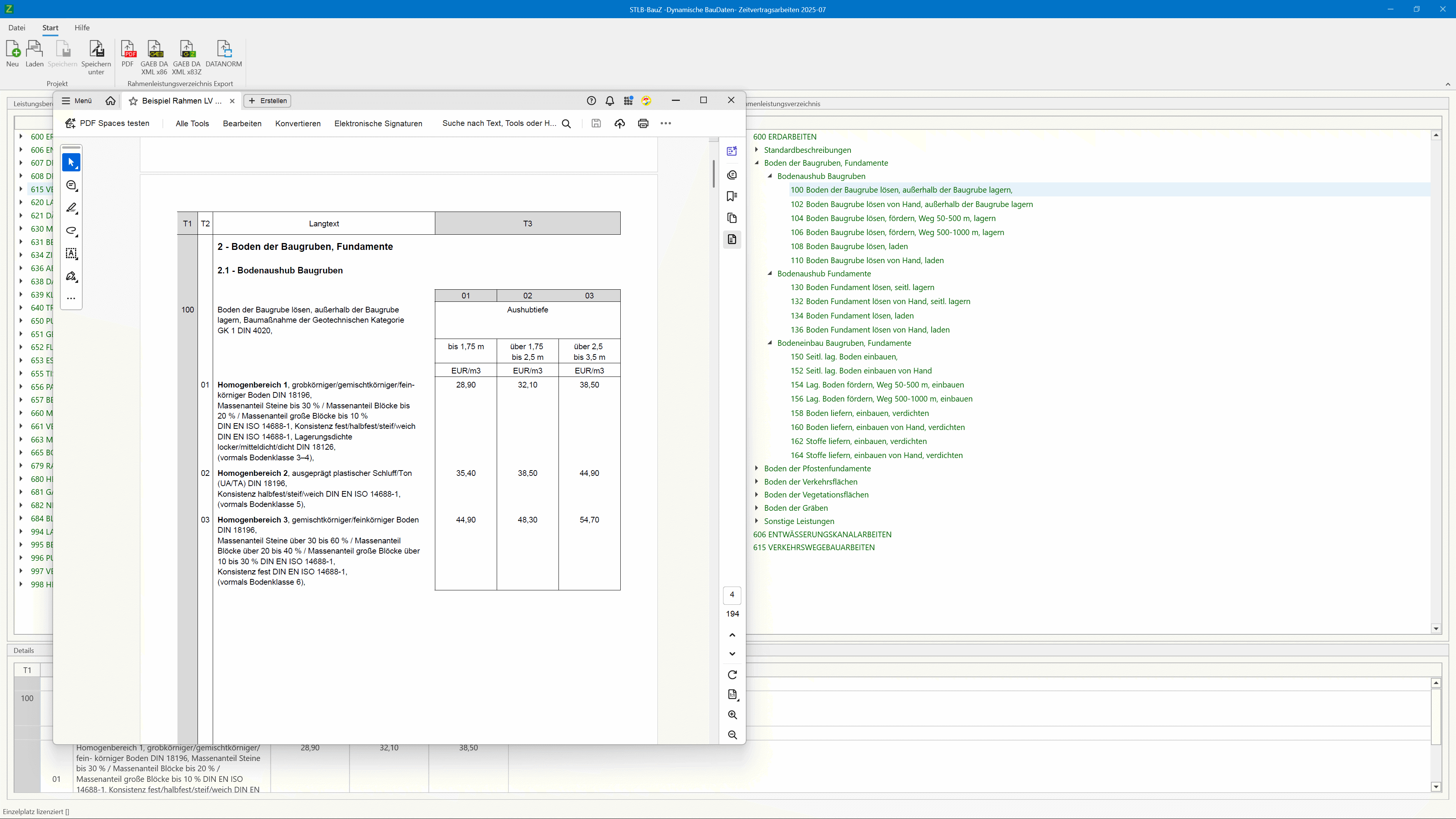Open the notifications bell icon
This screenshot has height=819, width=1456.
(x=610, y=100)
